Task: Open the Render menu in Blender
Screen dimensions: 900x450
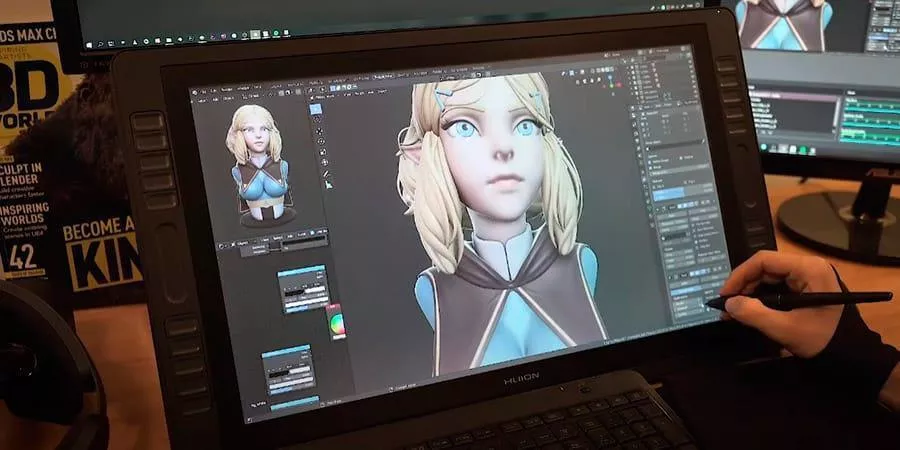Action: tap(228, 91)
